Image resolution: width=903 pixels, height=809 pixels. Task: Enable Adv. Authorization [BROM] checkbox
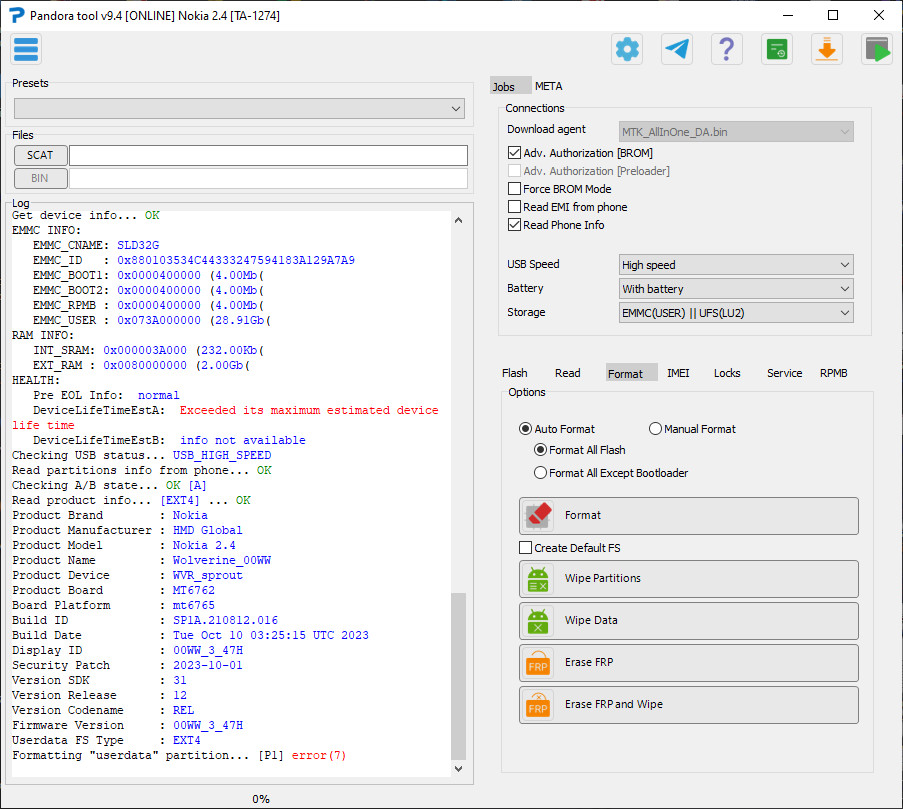[514, 153]
